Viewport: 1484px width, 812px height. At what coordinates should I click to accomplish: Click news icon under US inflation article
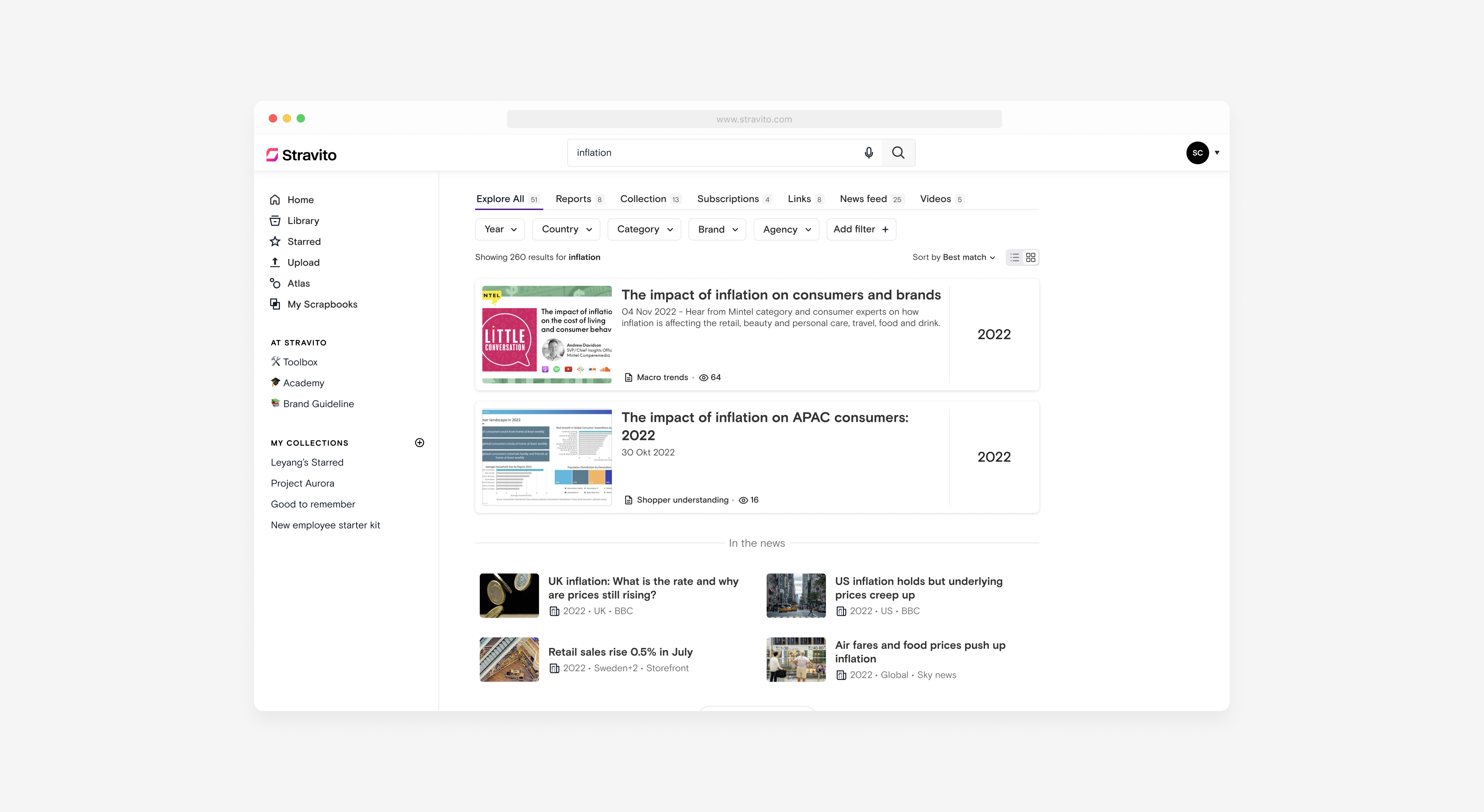[841, 612]
